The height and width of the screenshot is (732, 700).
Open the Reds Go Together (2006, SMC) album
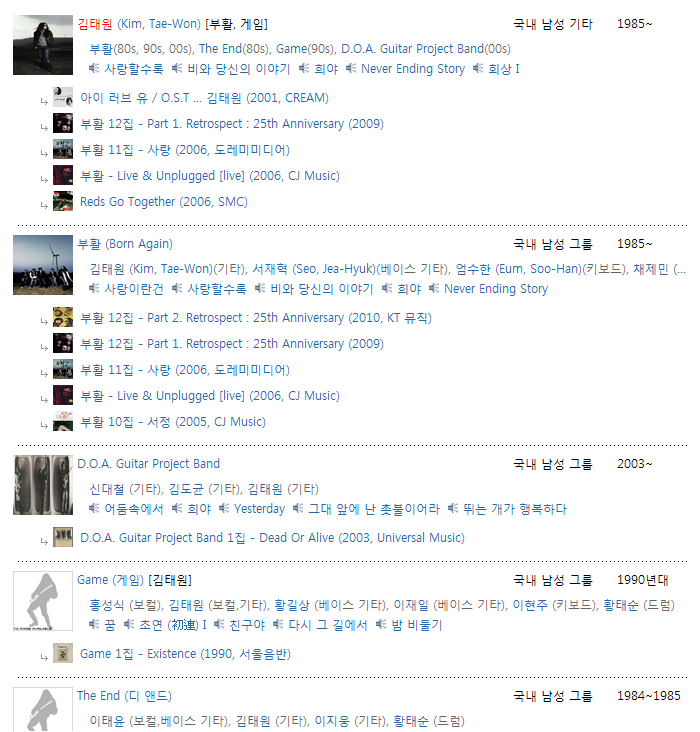164,202
